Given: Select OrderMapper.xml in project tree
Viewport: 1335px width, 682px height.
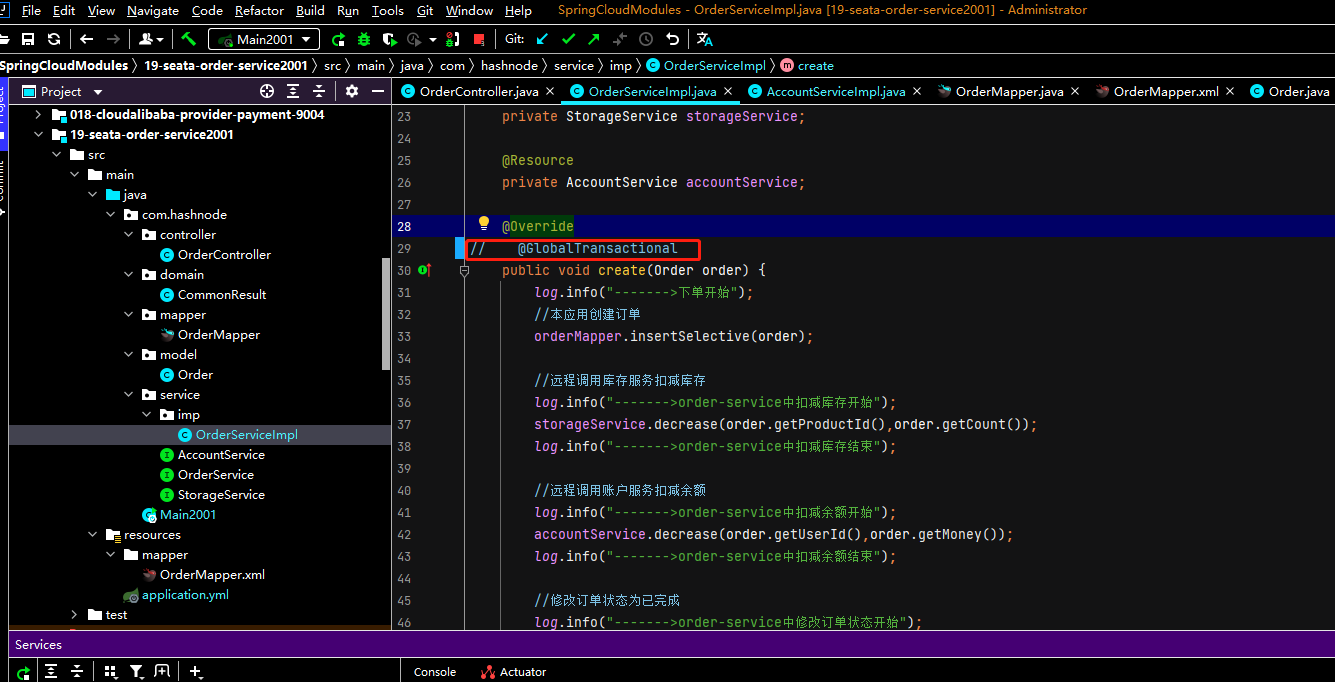Looking at the screenshot, I should coord(212,575).
